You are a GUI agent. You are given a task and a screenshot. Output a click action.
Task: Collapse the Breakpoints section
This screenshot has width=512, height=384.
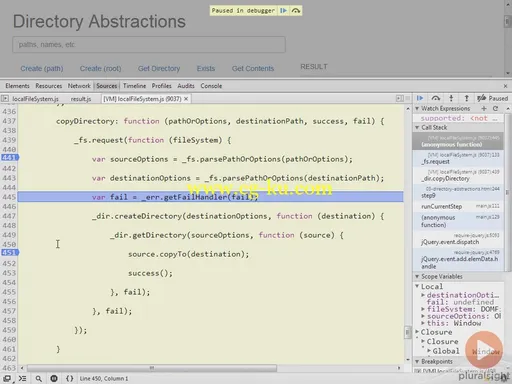(417, 362)
